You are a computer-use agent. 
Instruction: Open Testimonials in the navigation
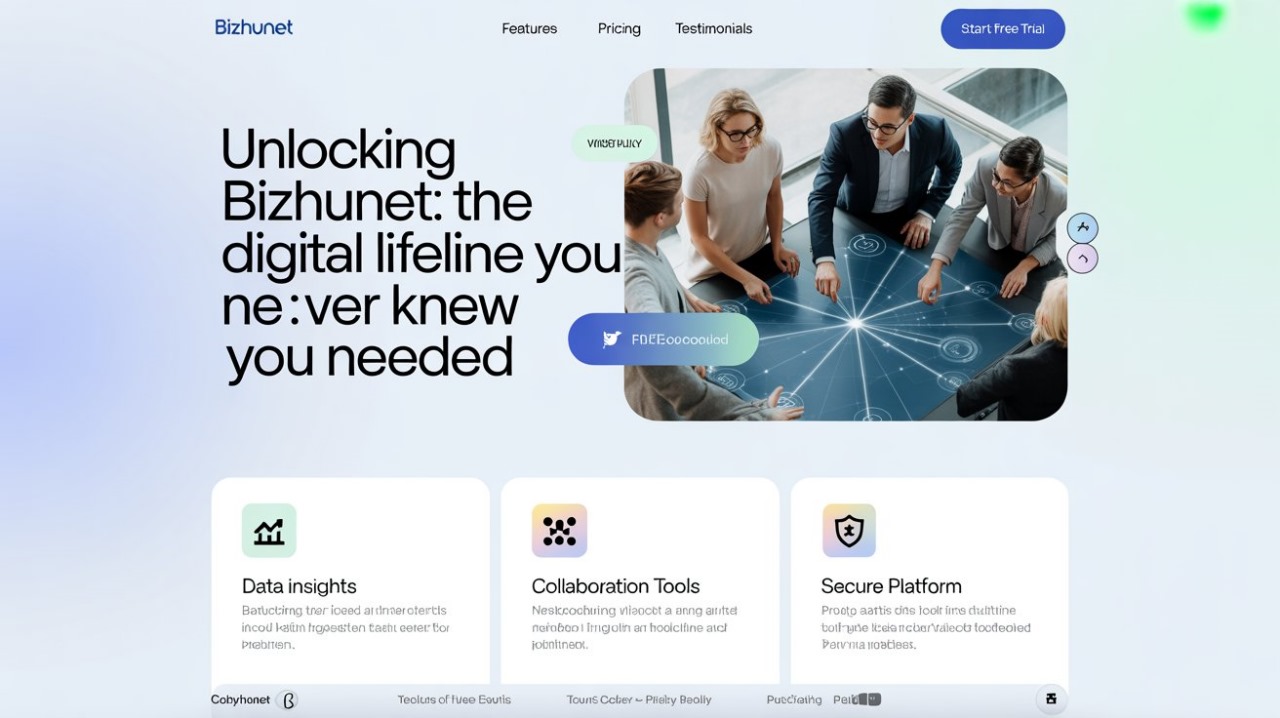[x=713, y=28]
